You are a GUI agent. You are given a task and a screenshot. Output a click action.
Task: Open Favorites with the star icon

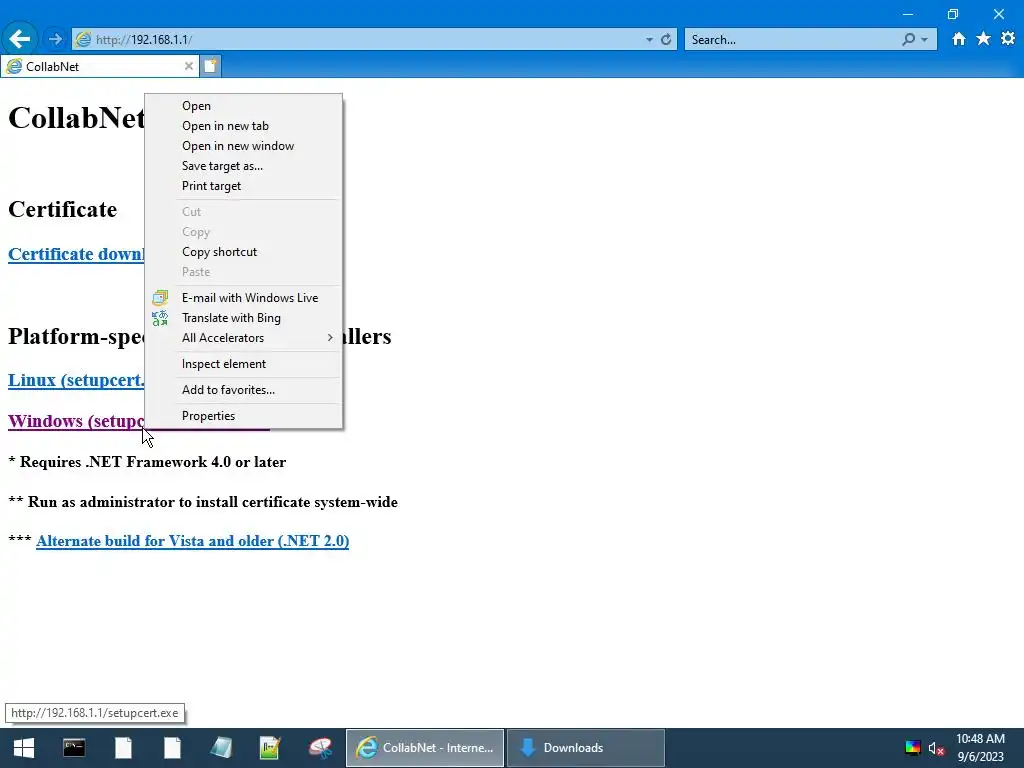[983, 39]
